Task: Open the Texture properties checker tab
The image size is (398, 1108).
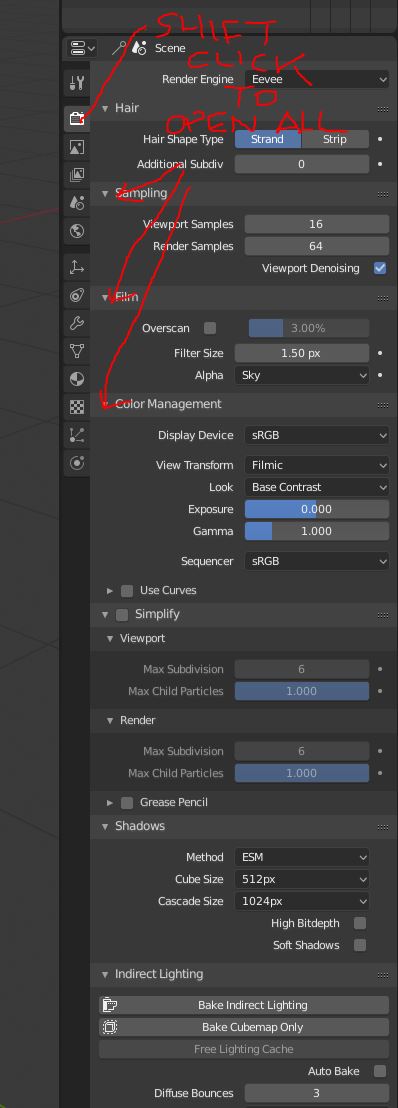Action: (x=77, y=407)
